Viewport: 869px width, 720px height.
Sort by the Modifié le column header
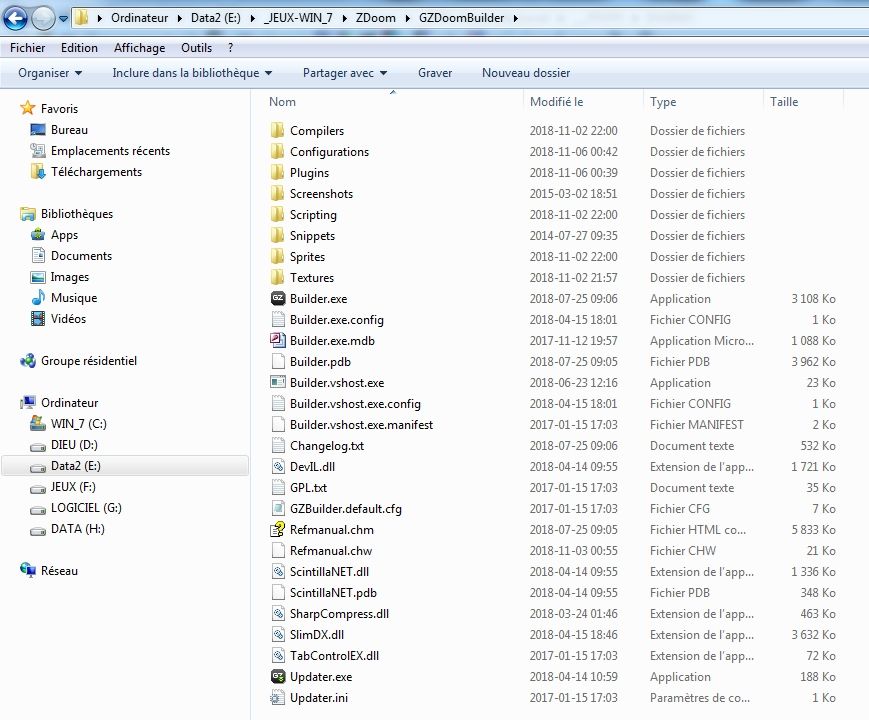click(x=583, y=101)
